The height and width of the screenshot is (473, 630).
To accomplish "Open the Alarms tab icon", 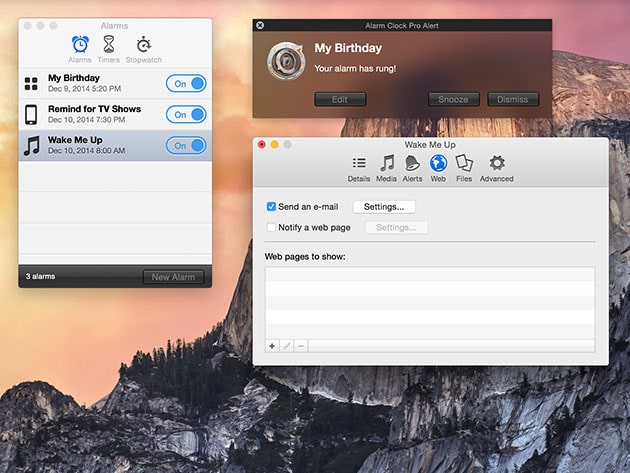I will pyautogui.click(x=80, y=44).
